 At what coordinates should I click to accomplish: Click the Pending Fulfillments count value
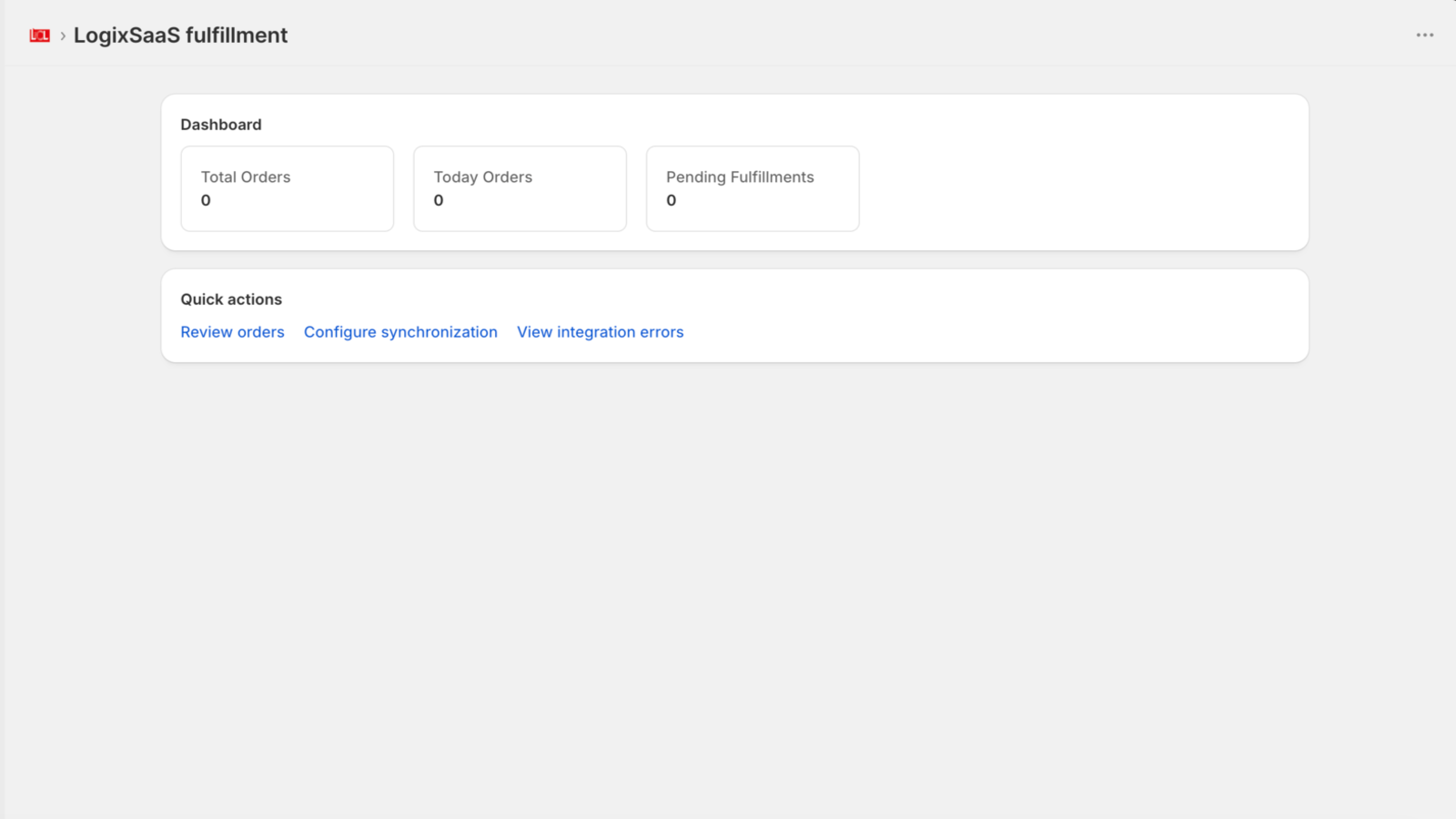(672, 200)
